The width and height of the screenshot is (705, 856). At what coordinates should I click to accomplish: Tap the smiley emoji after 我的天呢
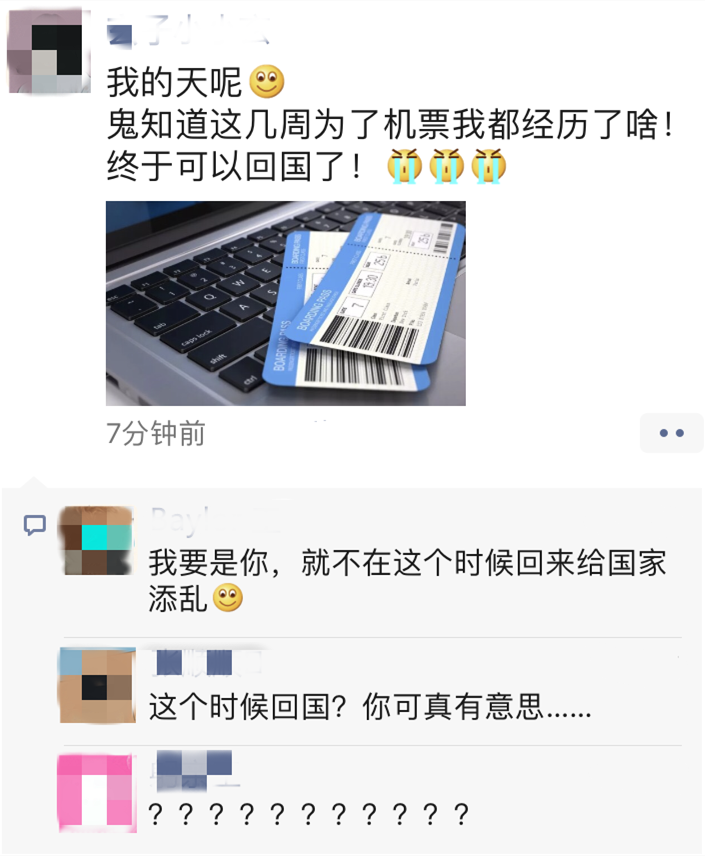pos(267,81)
